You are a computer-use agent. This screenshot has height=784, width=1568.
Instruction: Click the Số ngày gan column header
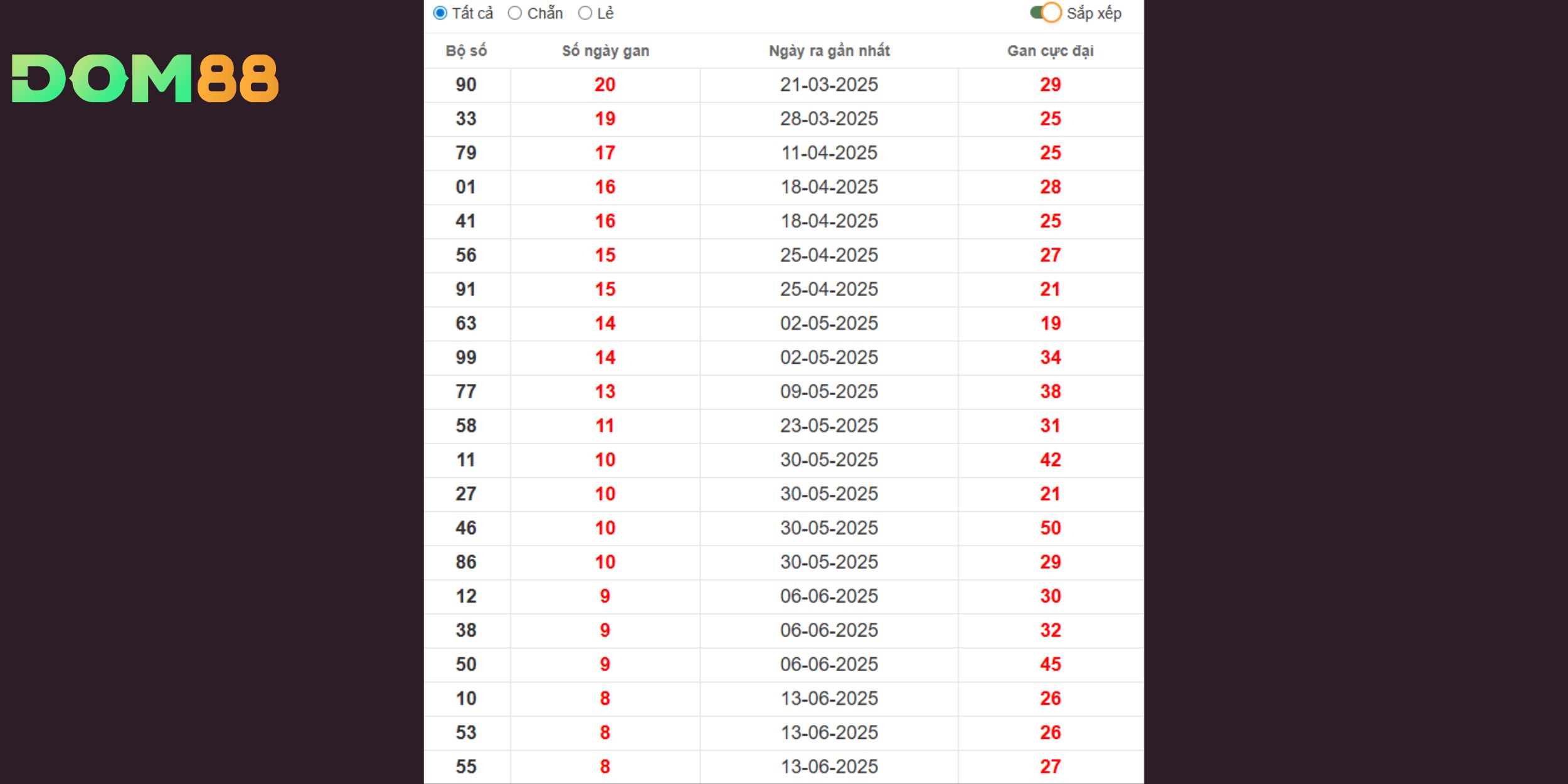[605, 51]
